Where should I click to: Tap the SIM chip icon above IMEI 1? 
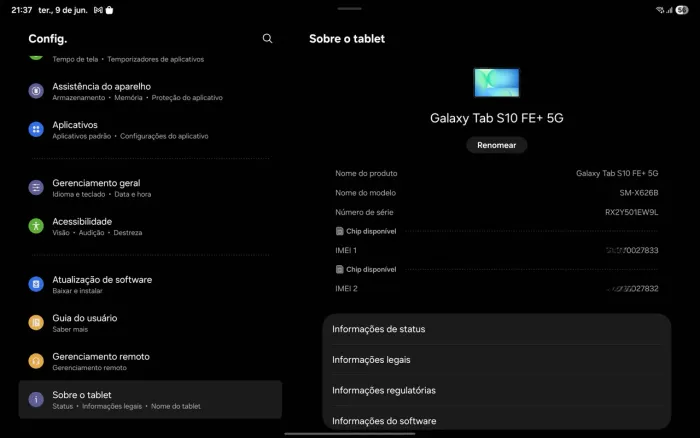click(340, 231)
